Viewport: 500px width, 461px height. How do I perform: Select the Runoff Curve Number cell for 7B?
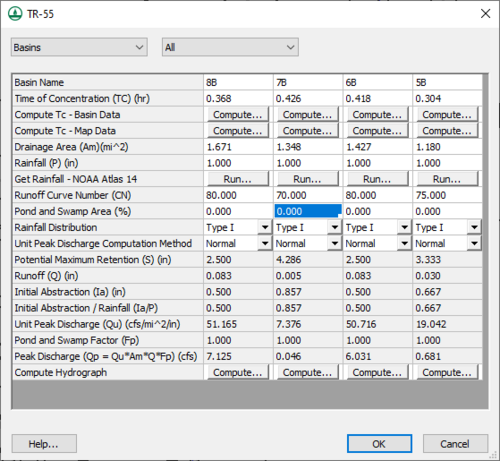(x=308, y=195)
